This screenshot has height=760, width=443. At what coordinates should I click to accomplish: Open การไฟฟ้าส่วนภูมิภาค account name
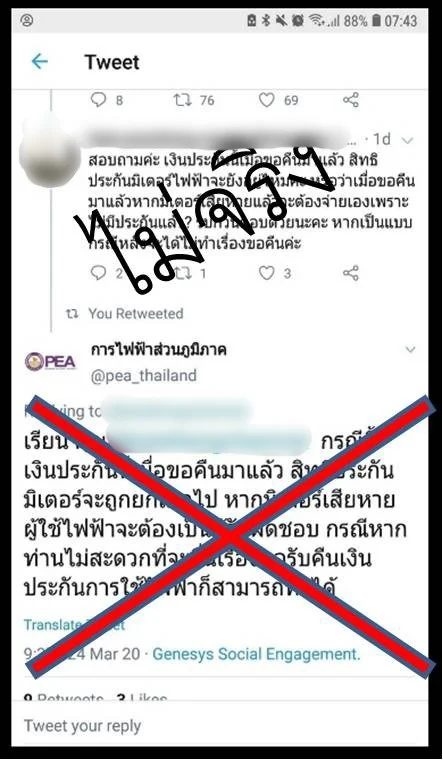[x=158, y=349]
